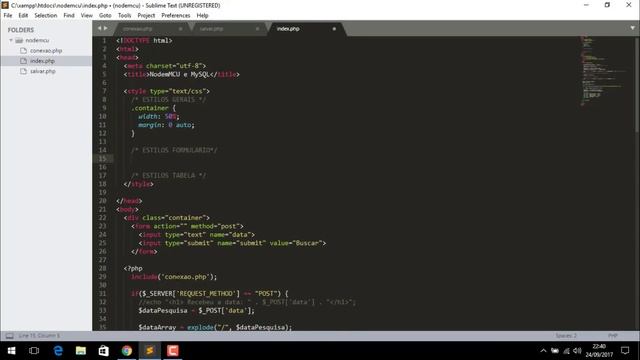Screen dimensions: 640x360
Task: Open the Project menu
Action: [x=146, y=16]
